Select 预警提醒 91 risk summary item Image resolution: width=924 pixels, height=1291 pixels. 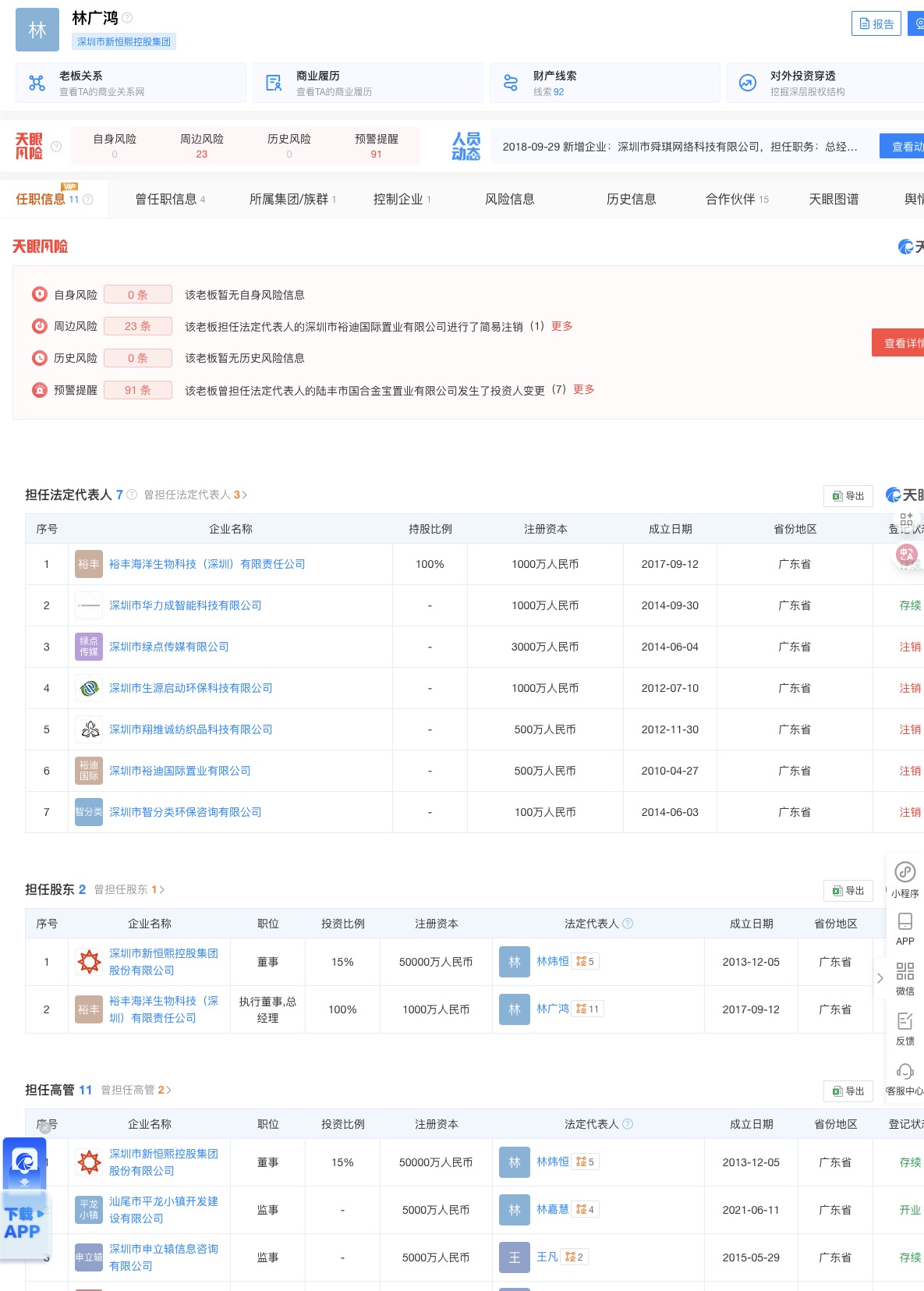point(377,146)
